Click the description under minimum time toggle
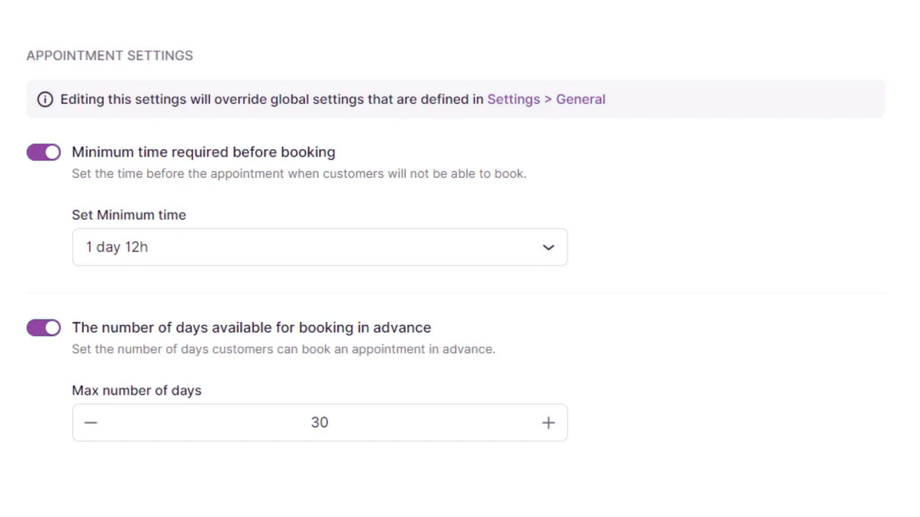Viewport: 920px width, 517px height. [299, 174]
